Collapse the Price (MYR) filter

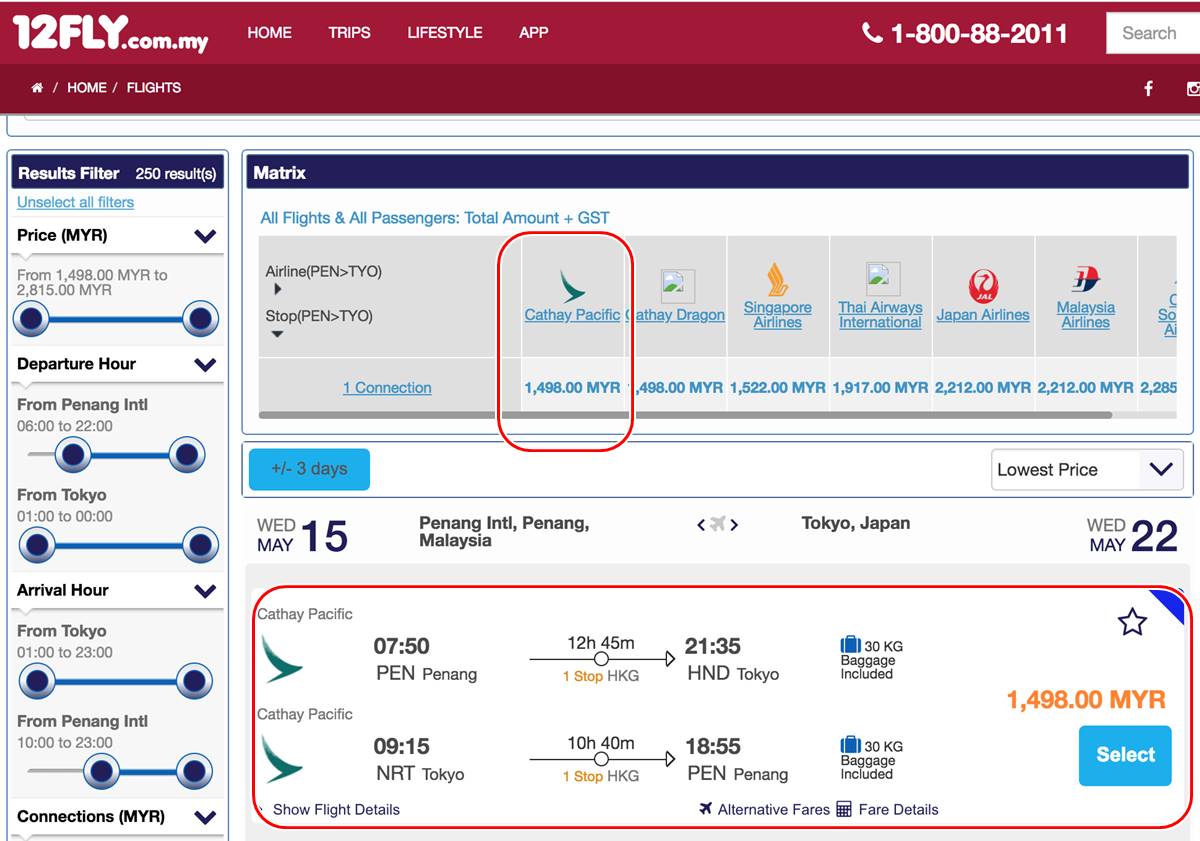pyautogui.click(x=205, y=237)
